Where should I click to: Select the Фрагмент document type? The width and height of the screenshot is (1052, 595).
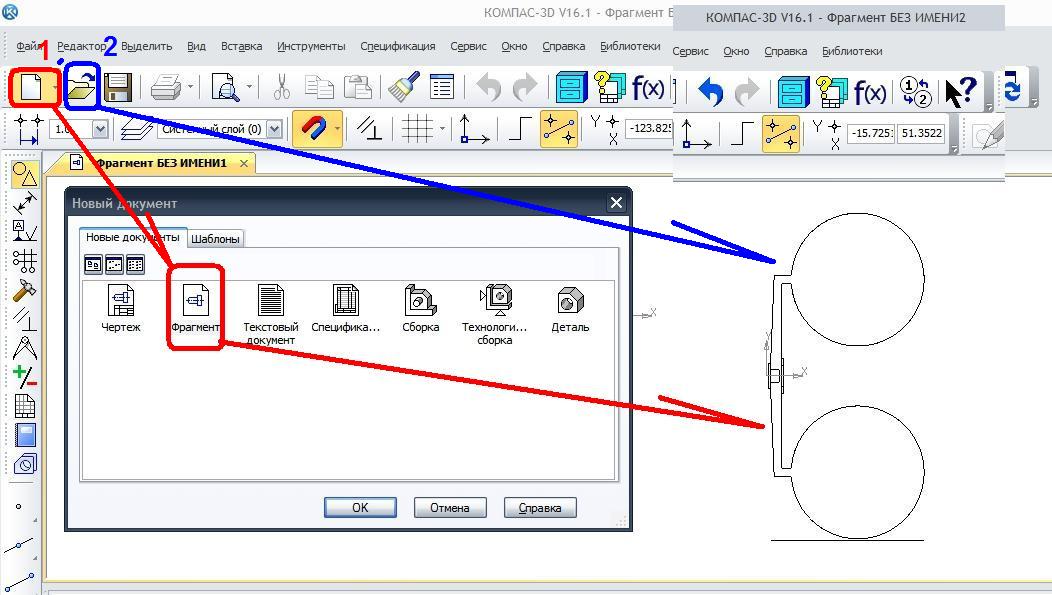[x=195, y=309]
